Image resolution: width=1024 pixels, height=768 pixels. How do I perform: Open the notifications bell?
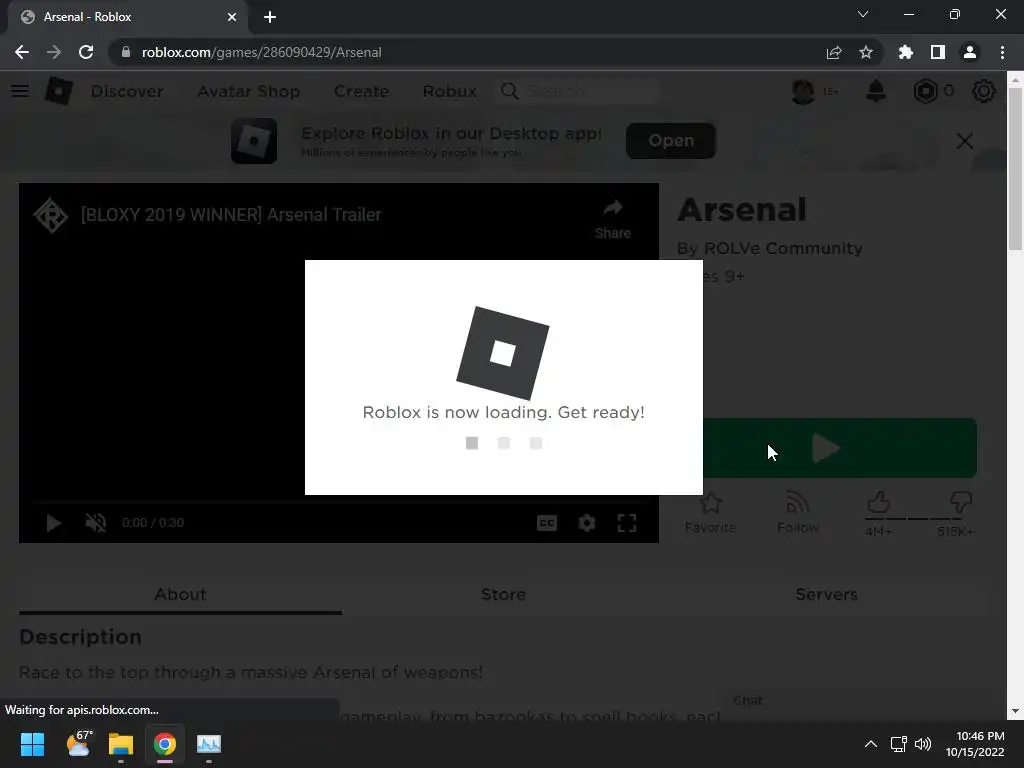[x=876, y=91]
